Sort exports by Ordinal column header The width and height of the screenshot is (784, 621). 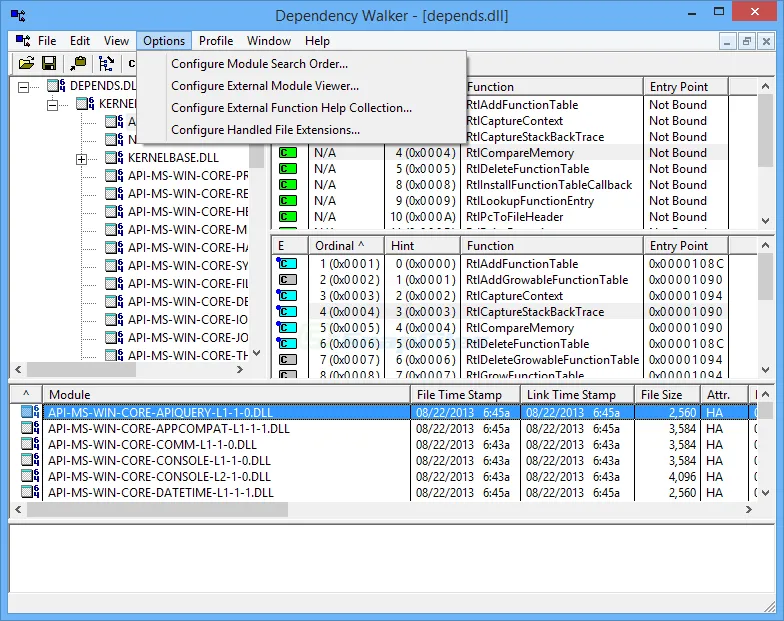[x=340, y=246]
